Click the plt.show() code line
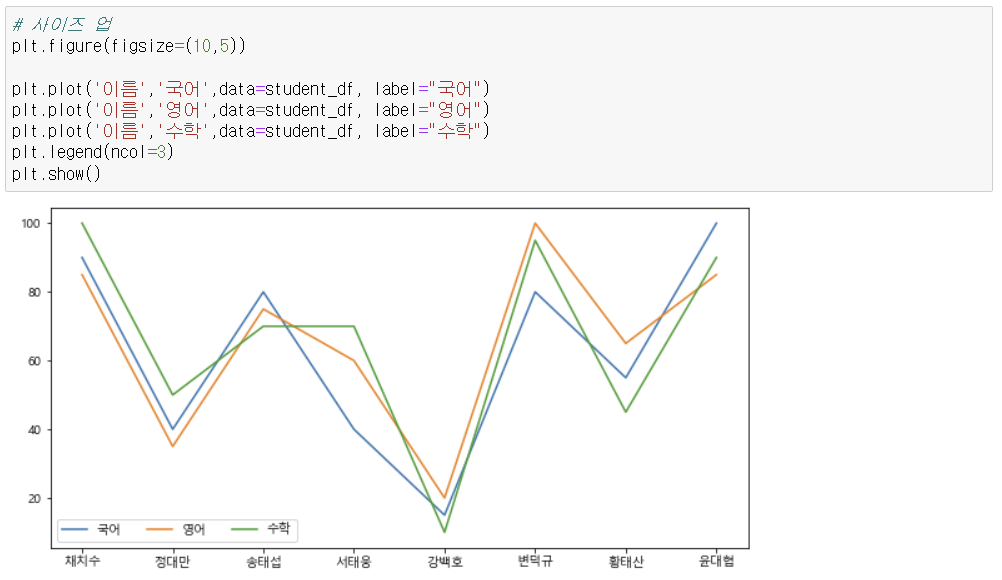 56,174
